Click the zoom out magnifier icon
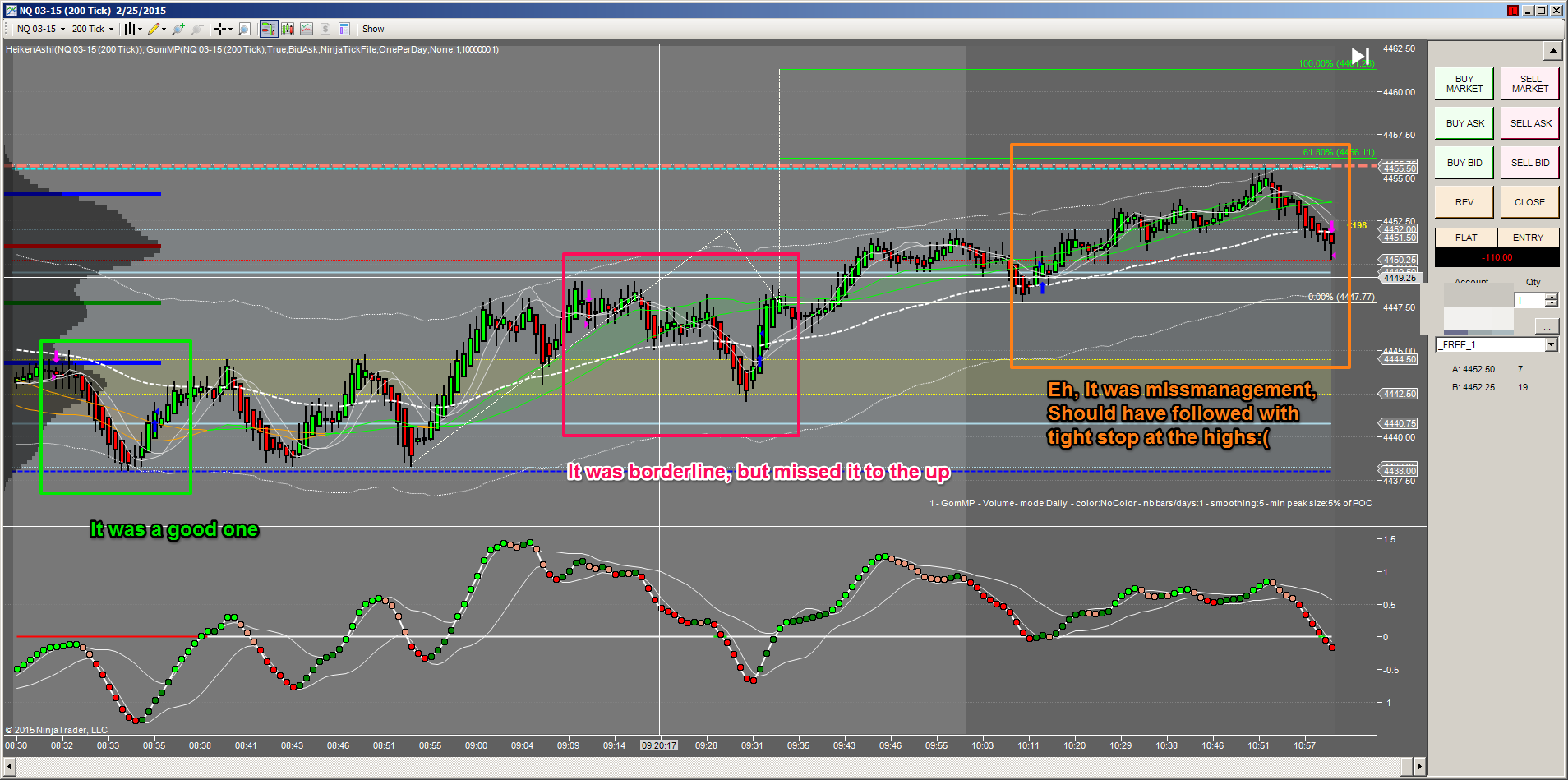Screen dimensions: 1568x780 pos(197,29)
